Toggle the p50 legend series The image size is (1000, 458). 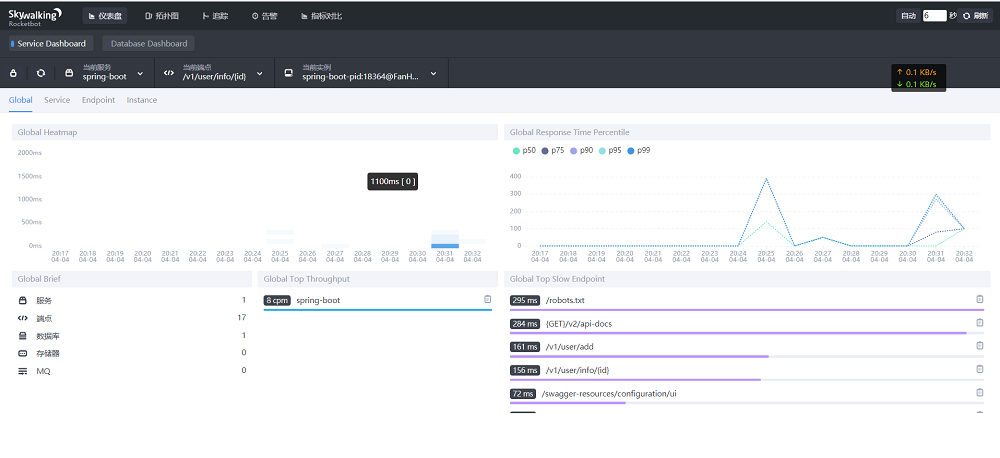click(526, 151)
